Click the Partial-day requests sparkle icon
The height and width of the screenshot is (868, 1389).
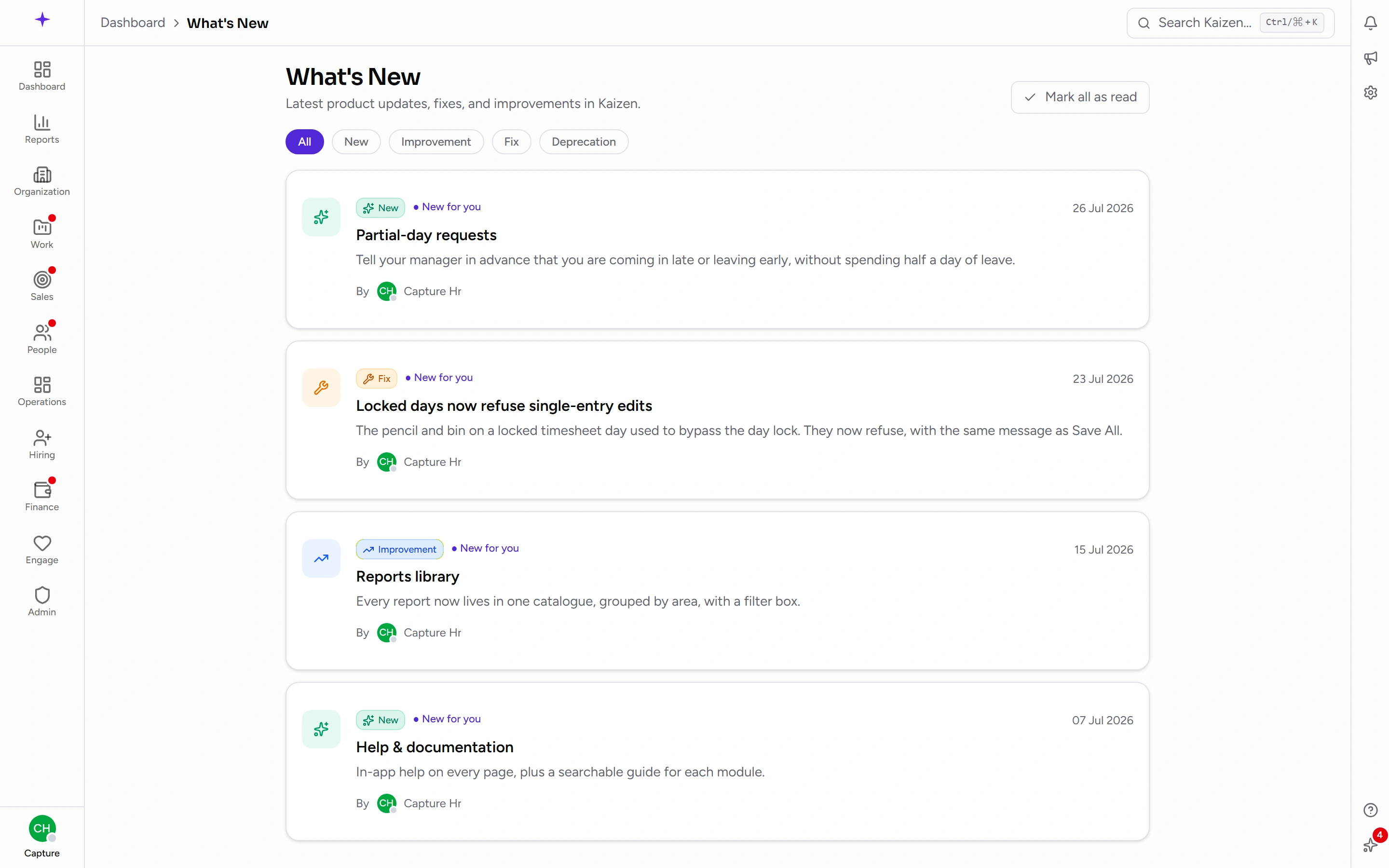(x=321, y=217)
